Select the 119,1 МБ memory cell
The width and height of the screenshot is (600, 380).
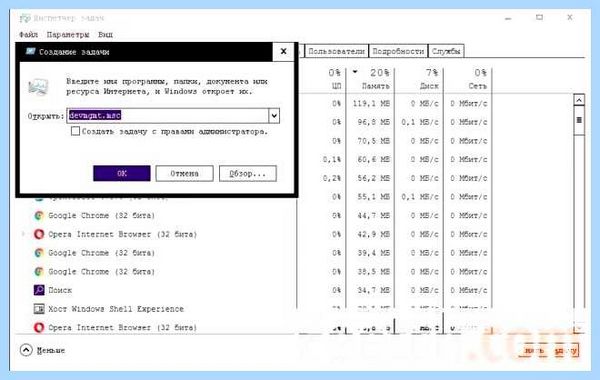tap(371, 103)
